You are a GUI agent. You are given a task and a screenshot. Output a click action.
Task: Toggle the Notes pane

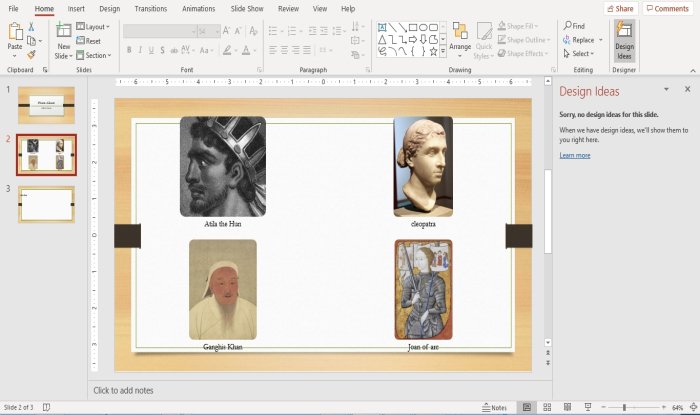(x=495, y=407)
